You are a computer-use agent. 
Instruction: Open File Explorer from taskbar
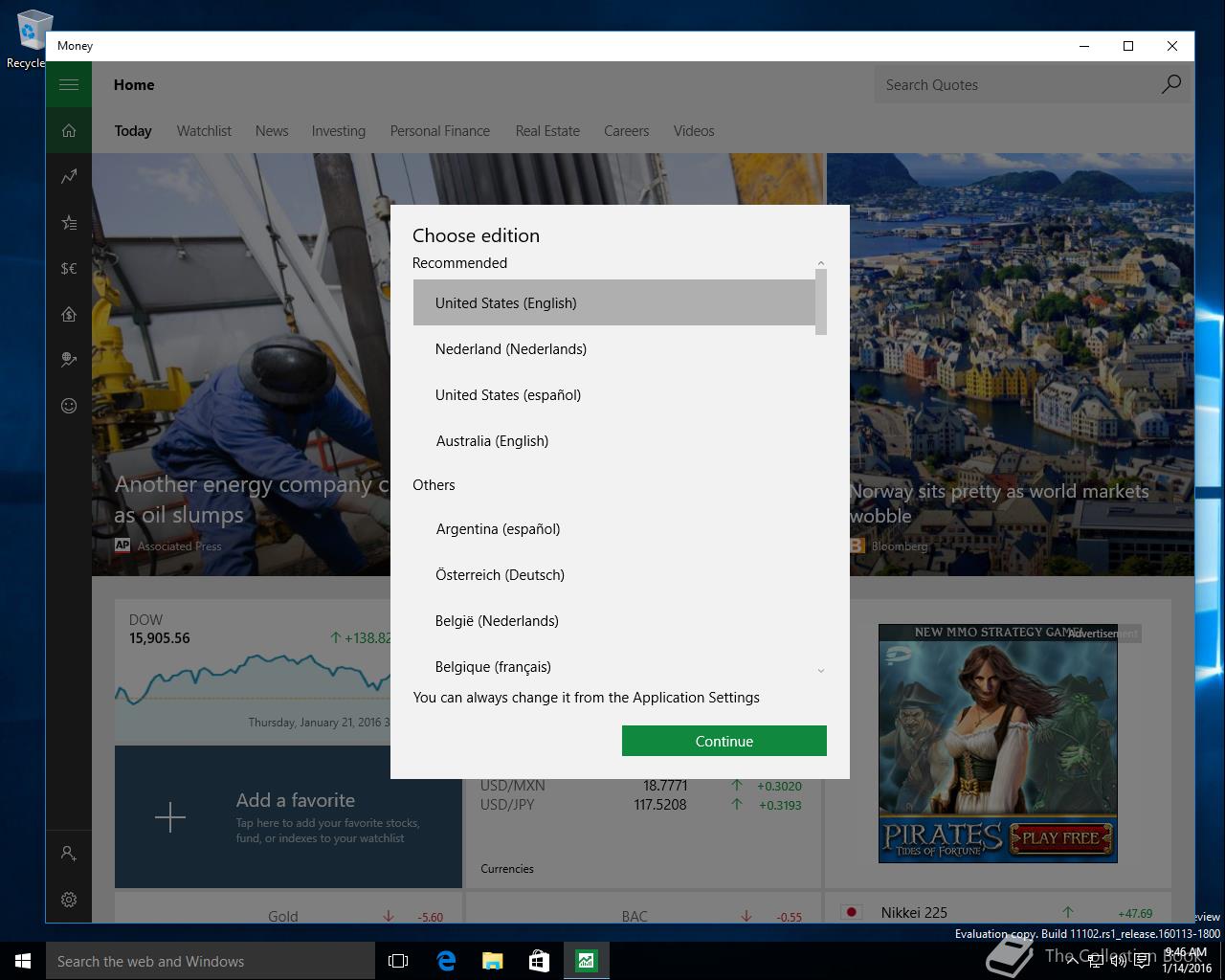[492, 961]
